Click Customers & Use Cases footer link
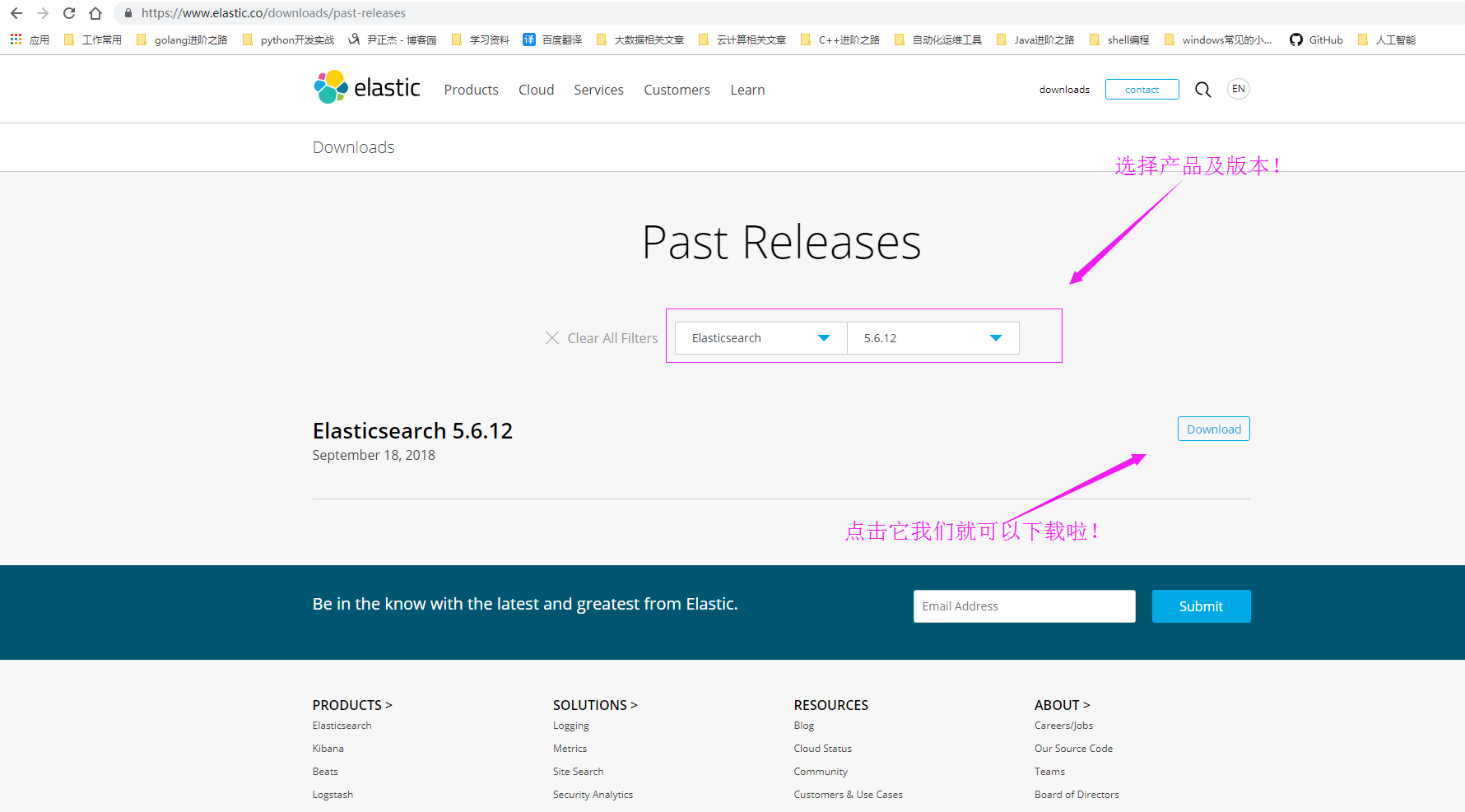The width and height of the screenshot is (1465, 812). 849,795
